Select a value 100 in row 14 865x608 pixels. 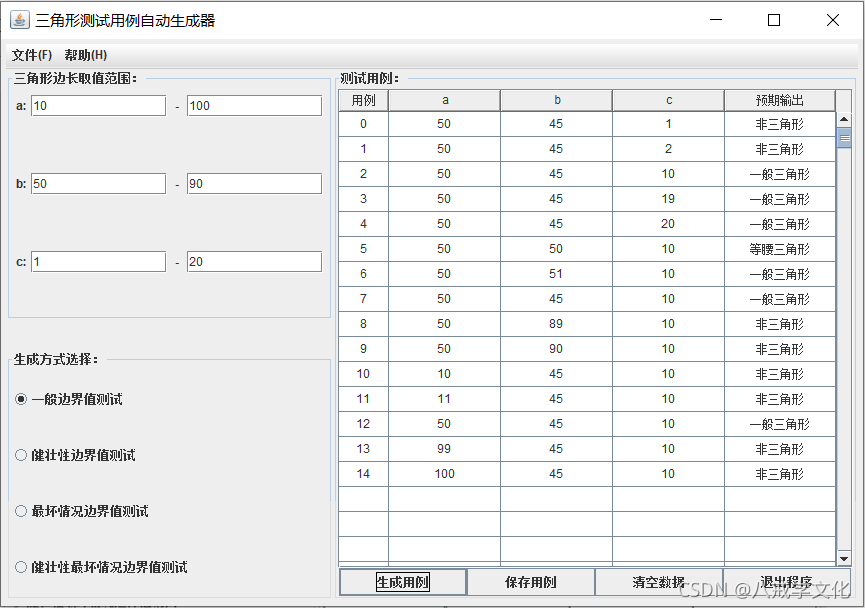[445, 474]
